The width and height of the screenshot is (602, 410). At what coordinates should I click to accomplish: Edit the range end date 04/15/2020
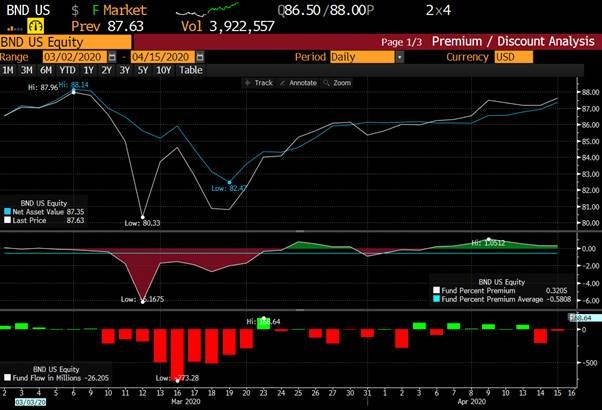tap(163, 57)
